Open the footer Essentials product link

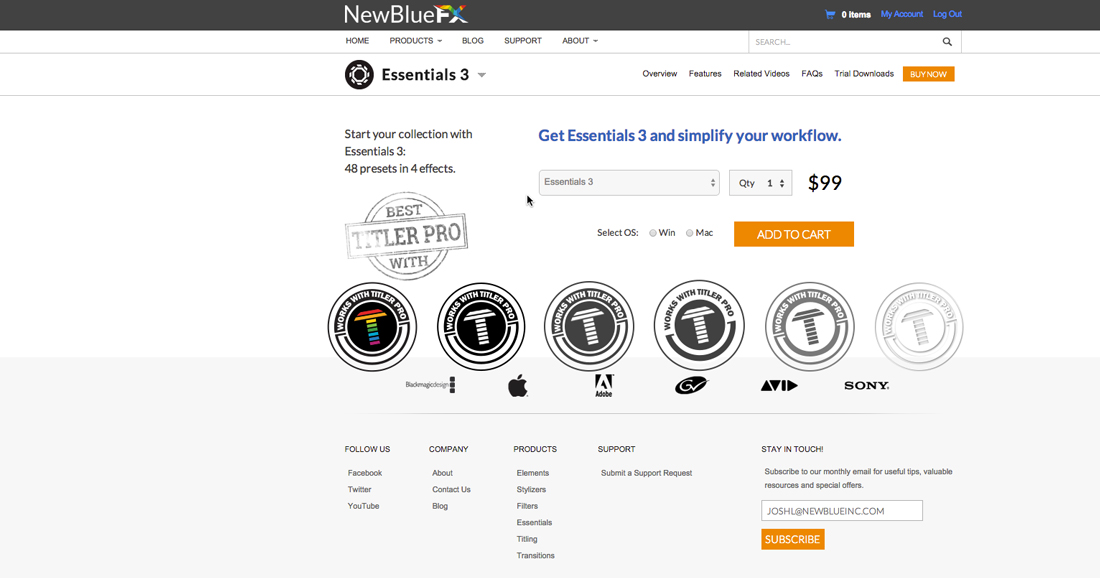(x=534, y=523)
